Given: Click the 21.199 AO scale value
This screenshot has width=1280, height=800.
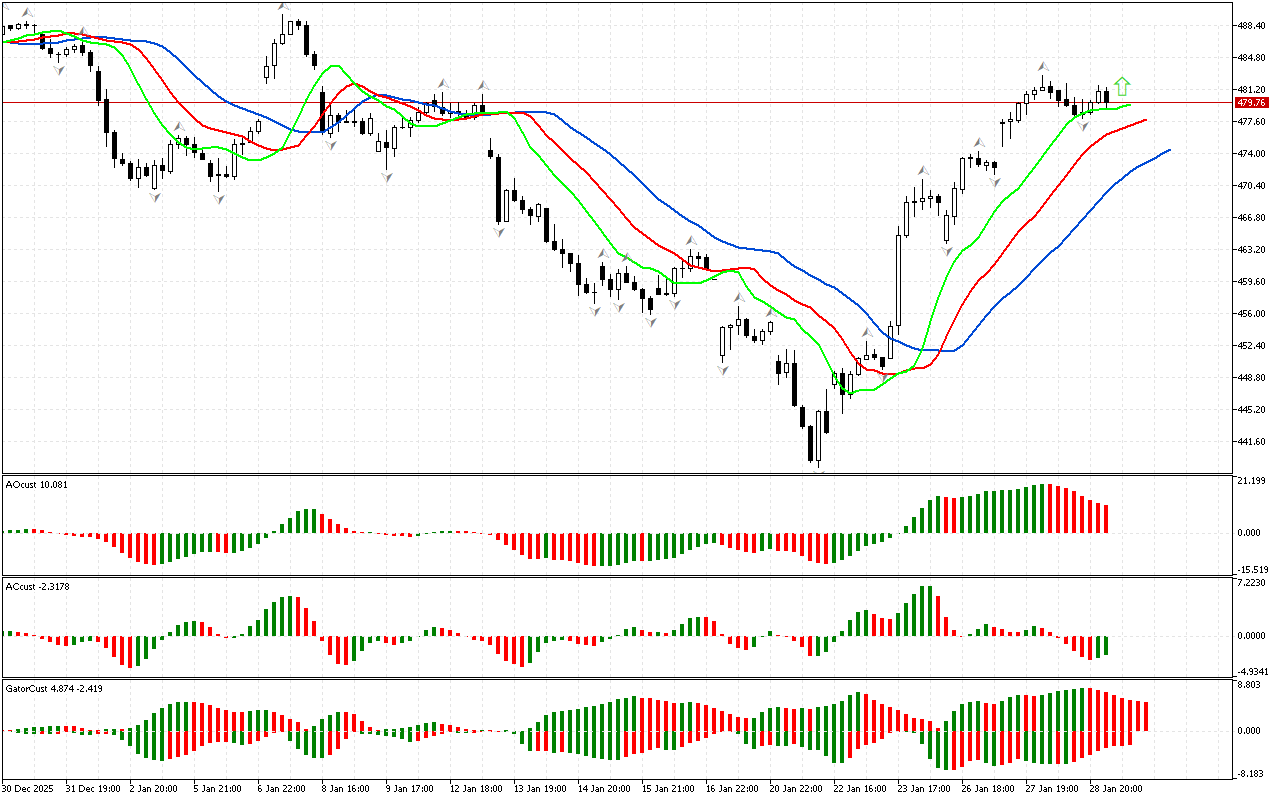Looking at the screenshot, I should pyautogui.click(x=1252, y=482).
